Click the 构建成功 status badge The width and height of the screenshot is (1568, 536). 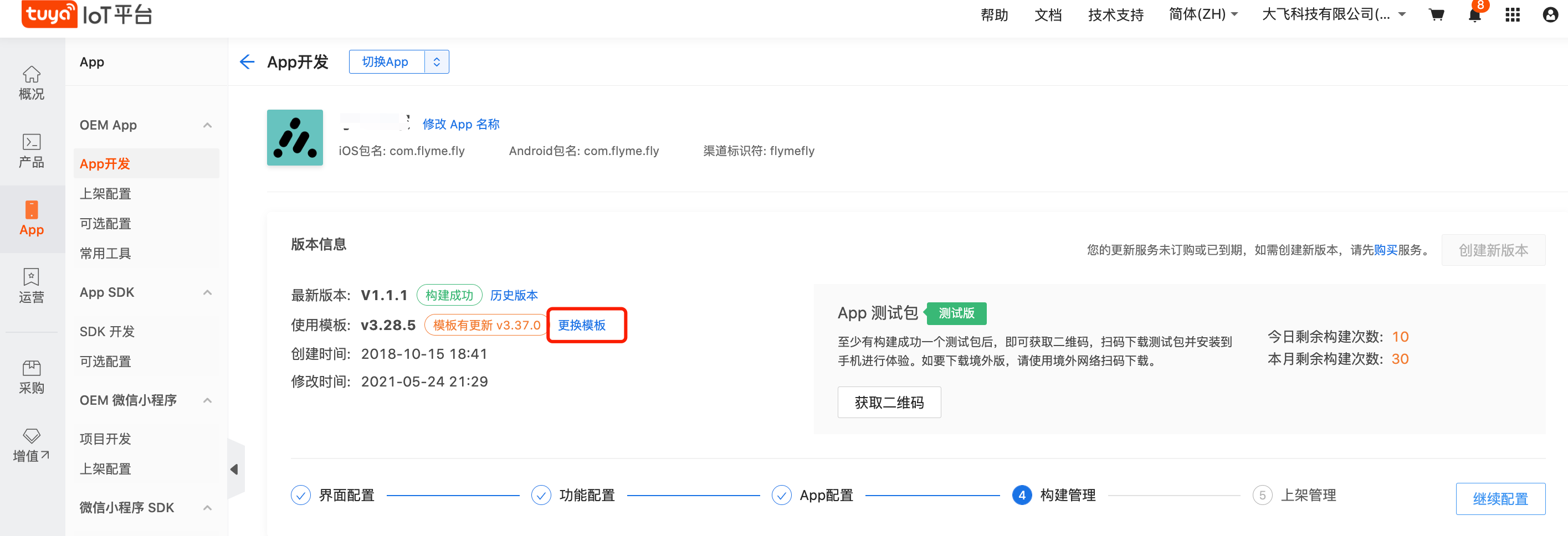tap(449, 295)
